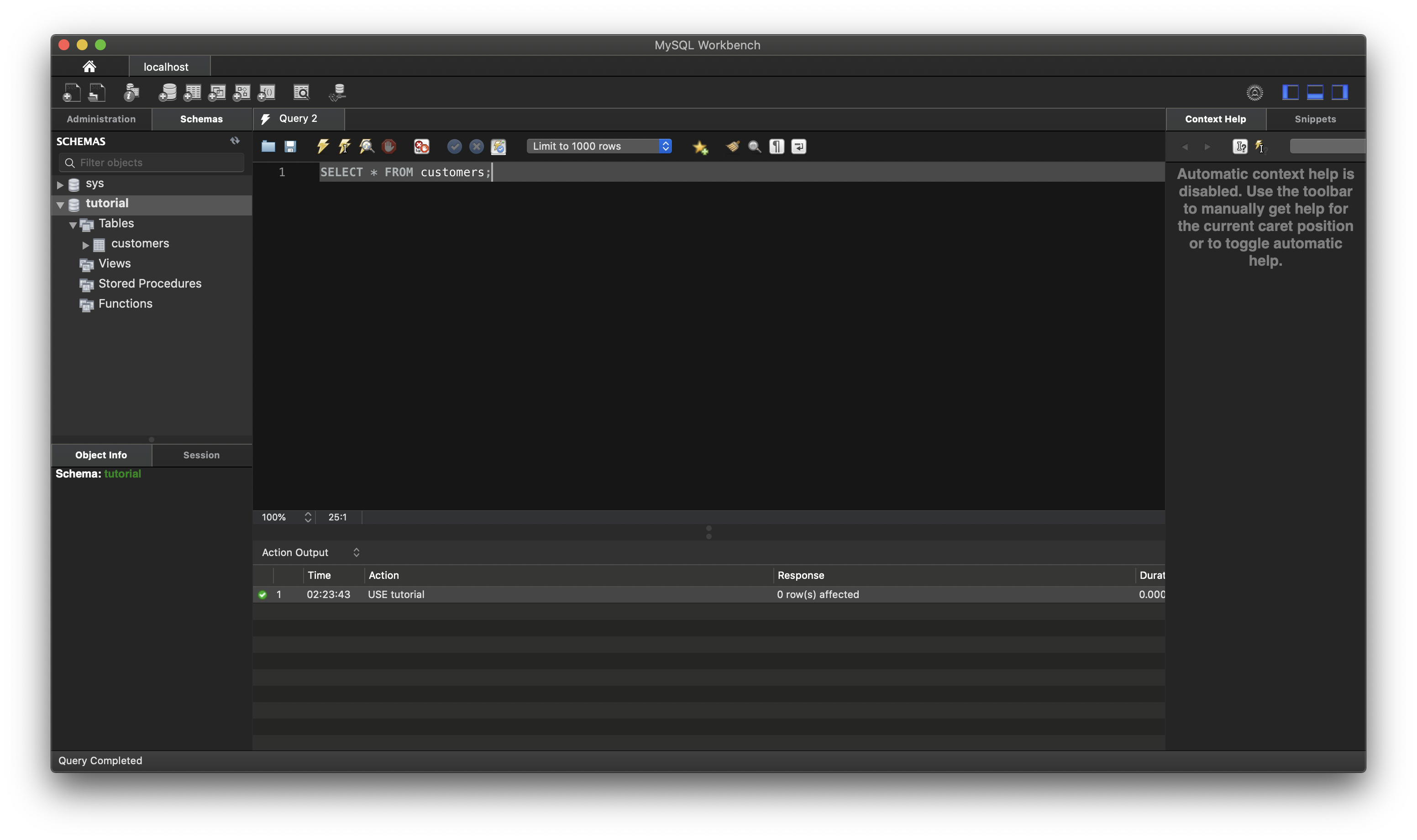Viewport: 1417px width, 840px height.
Task: Expand the customers table node
Action: click(85, 245)
